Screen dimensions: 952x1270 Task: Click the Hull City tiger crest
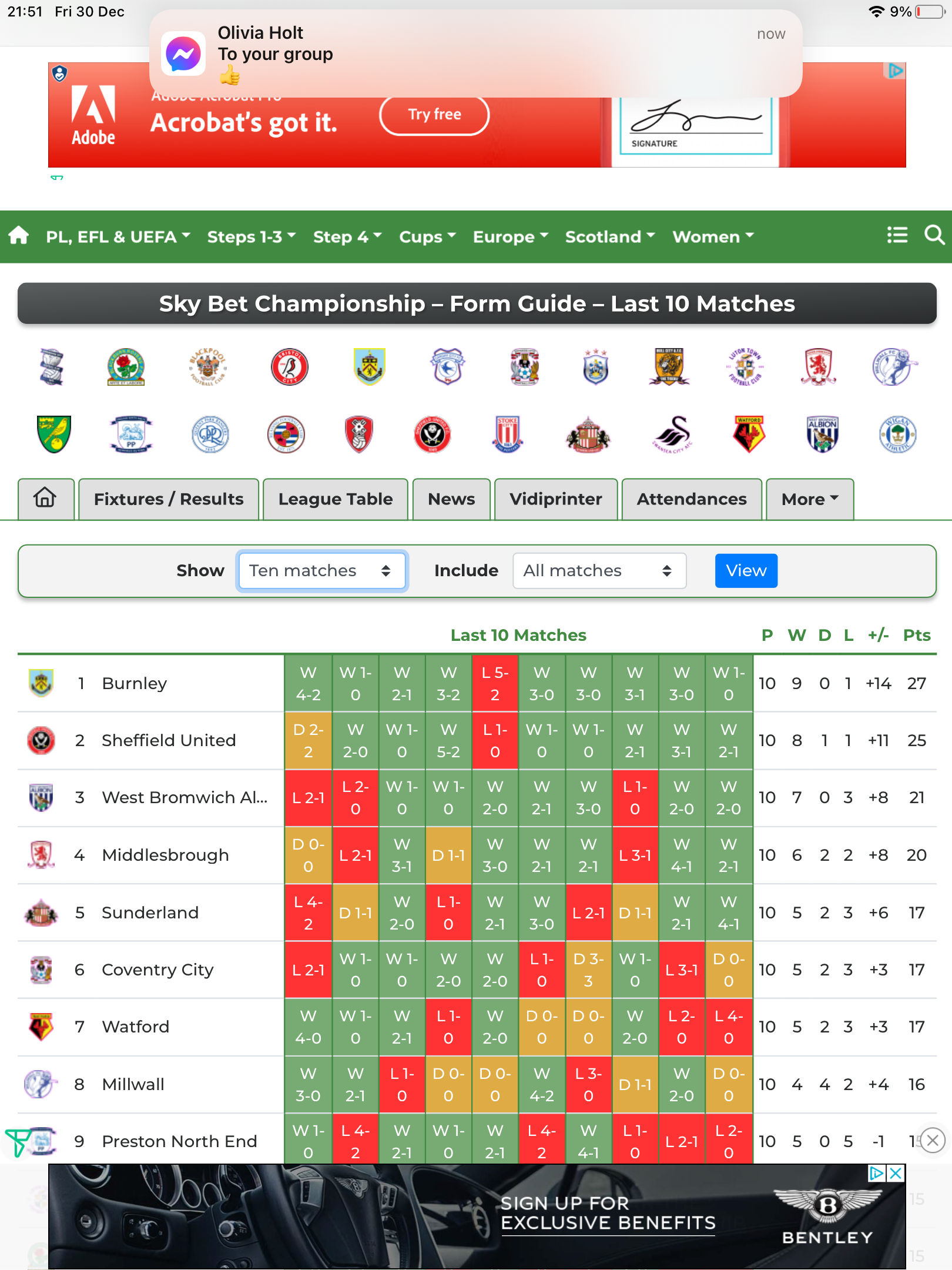pyautogui.click(x=669, y=367)
